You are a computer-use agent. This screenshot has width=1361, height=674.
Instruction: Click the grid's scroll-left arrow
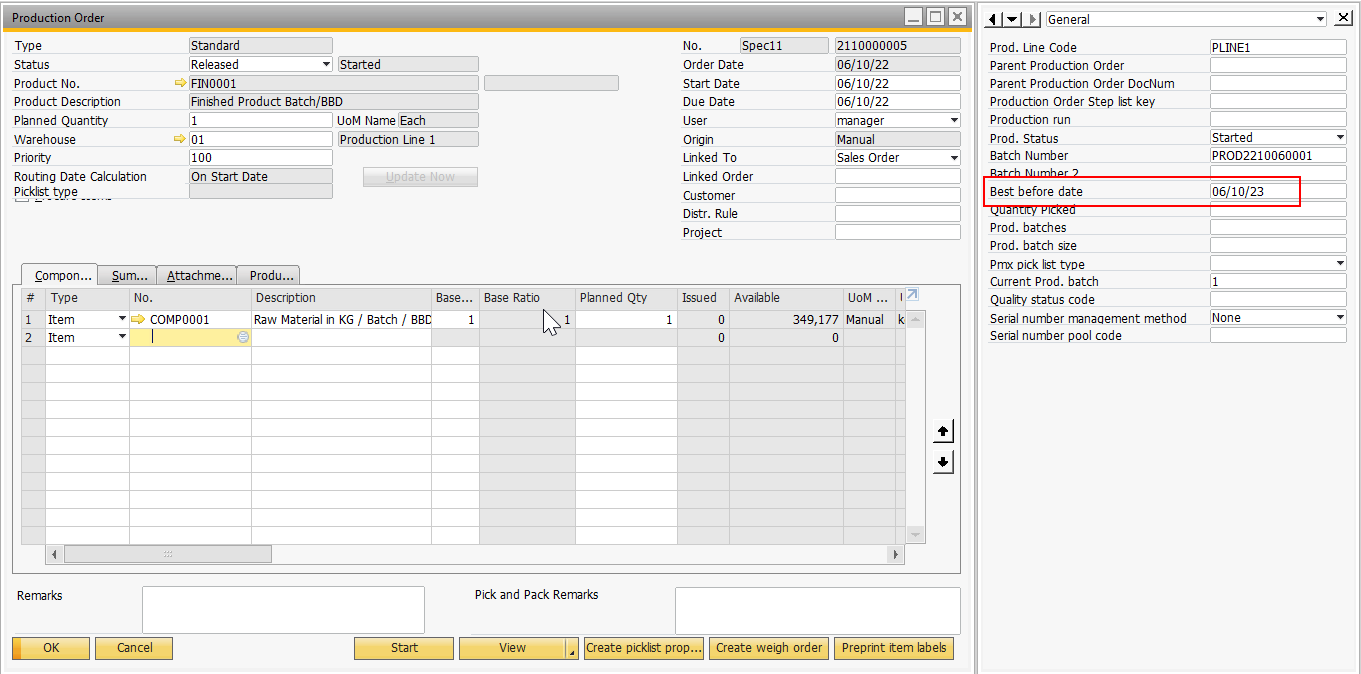pyautogui.click(x=54, y=554)
